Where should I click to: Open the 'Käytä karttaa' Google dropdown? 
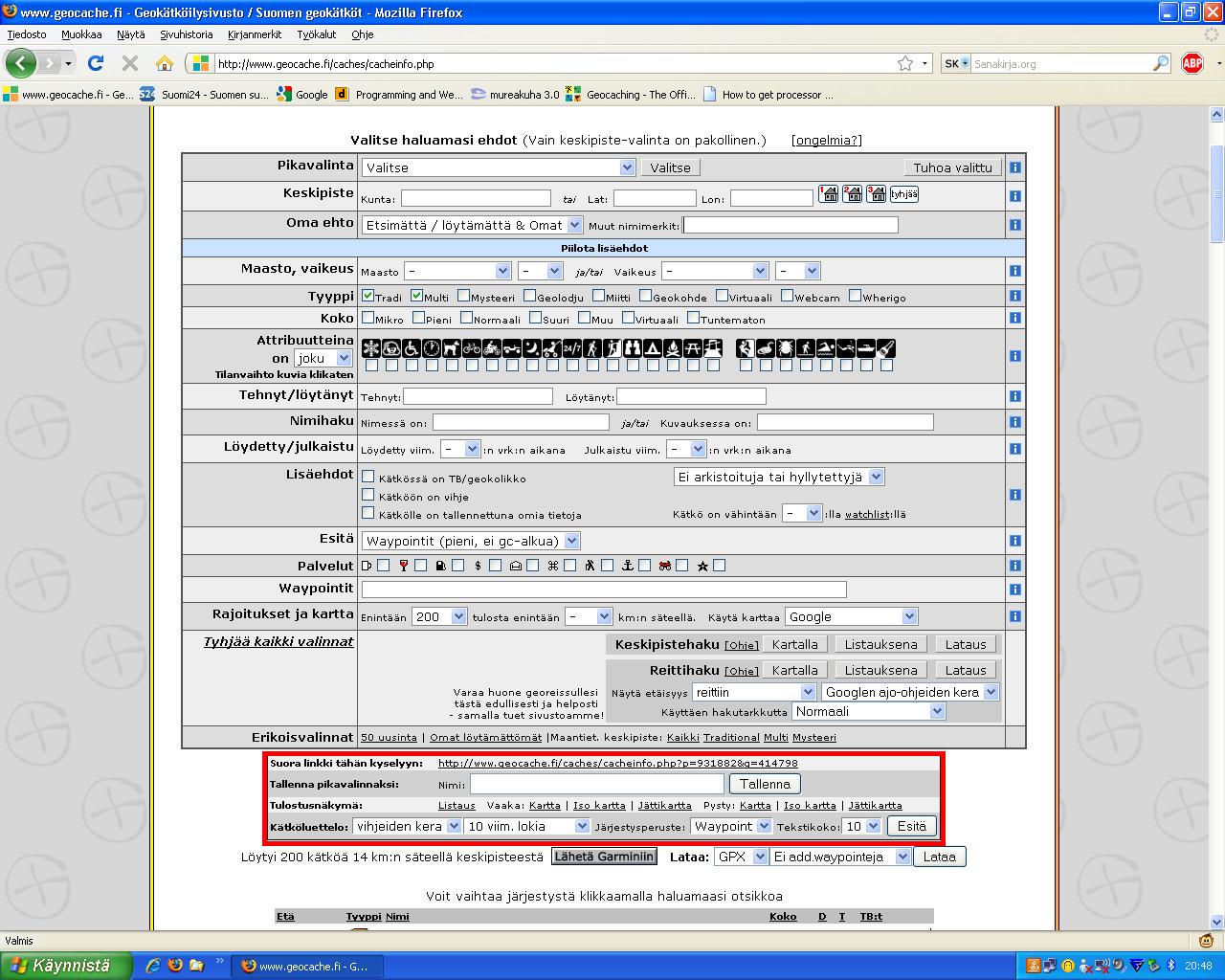pos(851,616)
